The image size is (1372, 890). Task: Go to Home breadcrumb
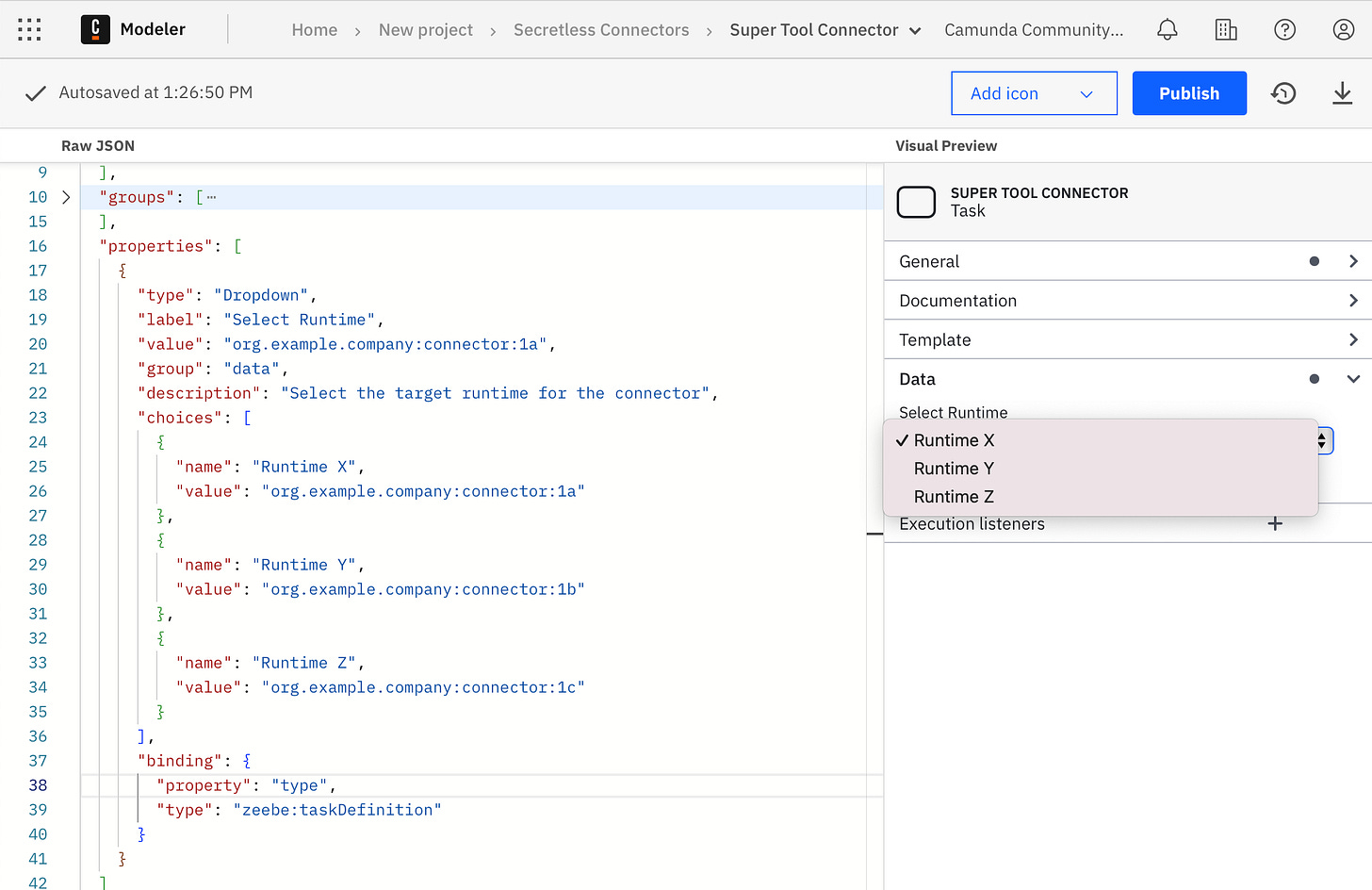click(315, 30)
